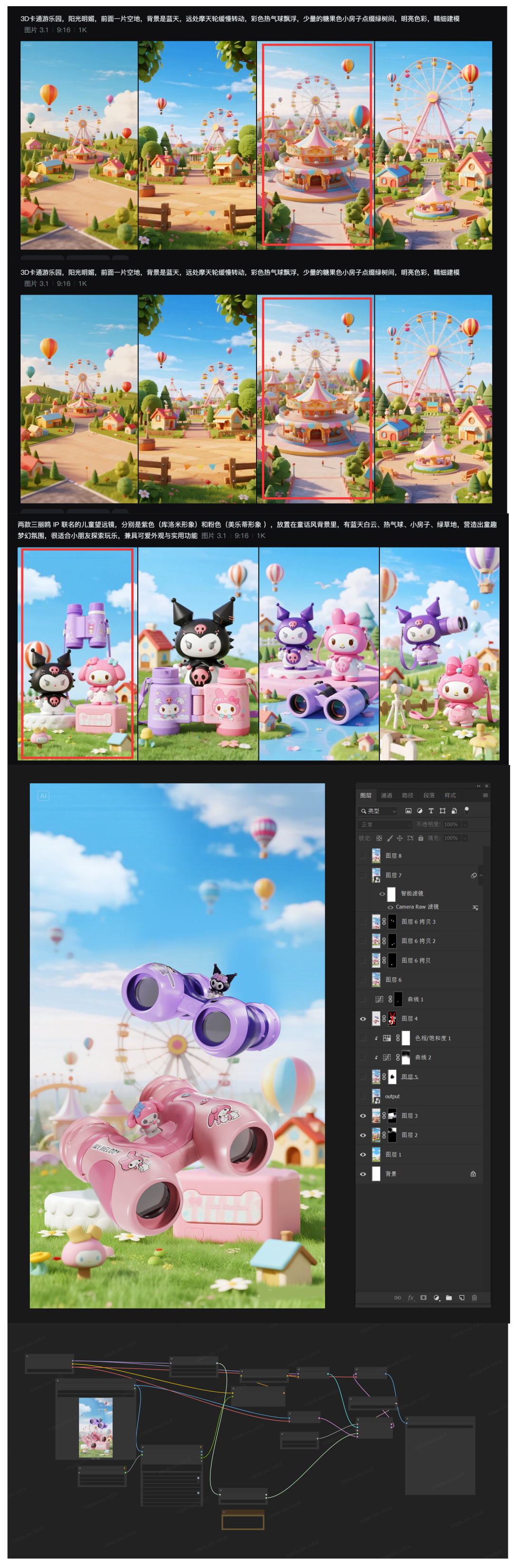Create a new group folder icon
513x1568 pixels.
pos(448,1297)
